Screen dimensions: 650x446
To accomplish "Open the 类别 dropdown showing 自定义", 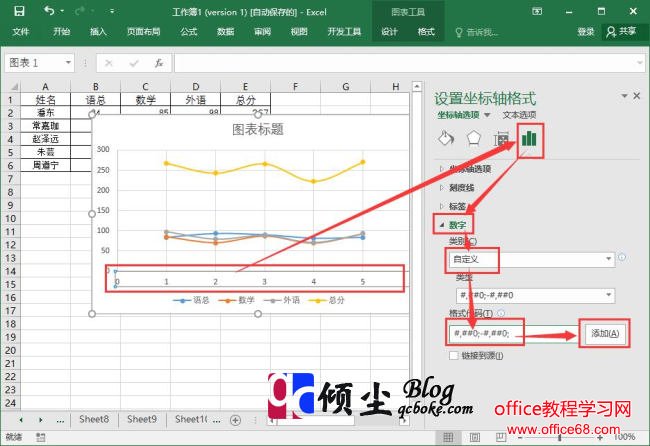I will point(531,259).
